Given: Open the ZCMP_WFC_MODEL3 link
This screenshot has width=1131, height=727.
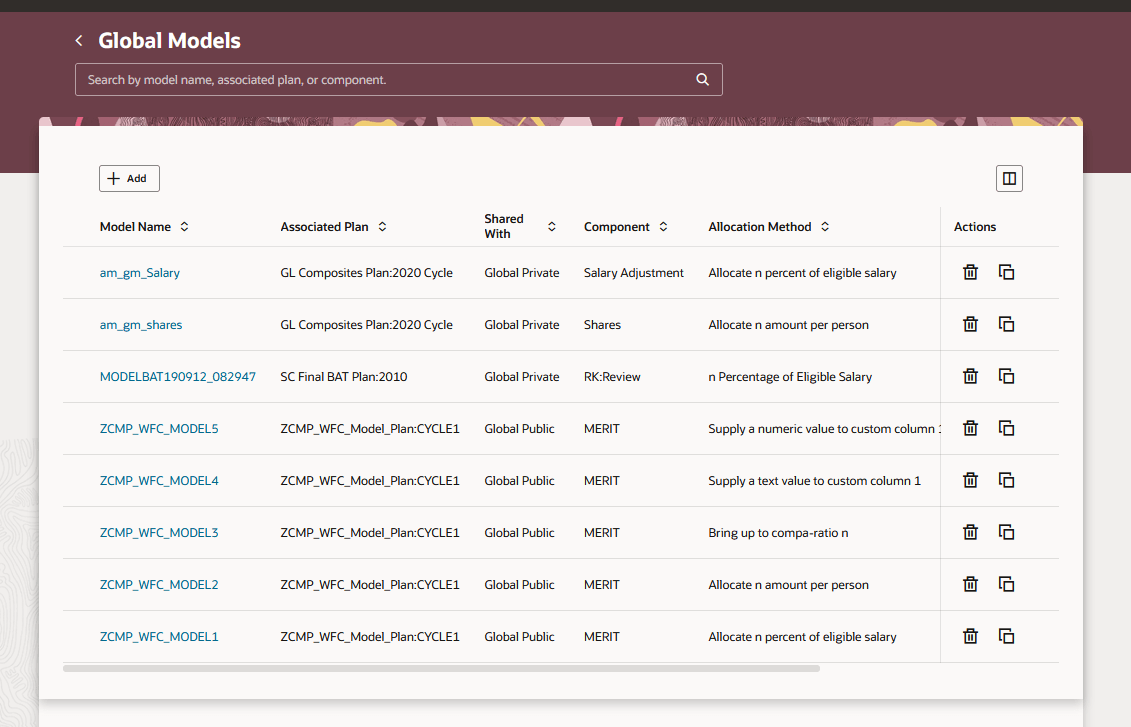Looking at the screenshot, I should [x=159, y=532].
